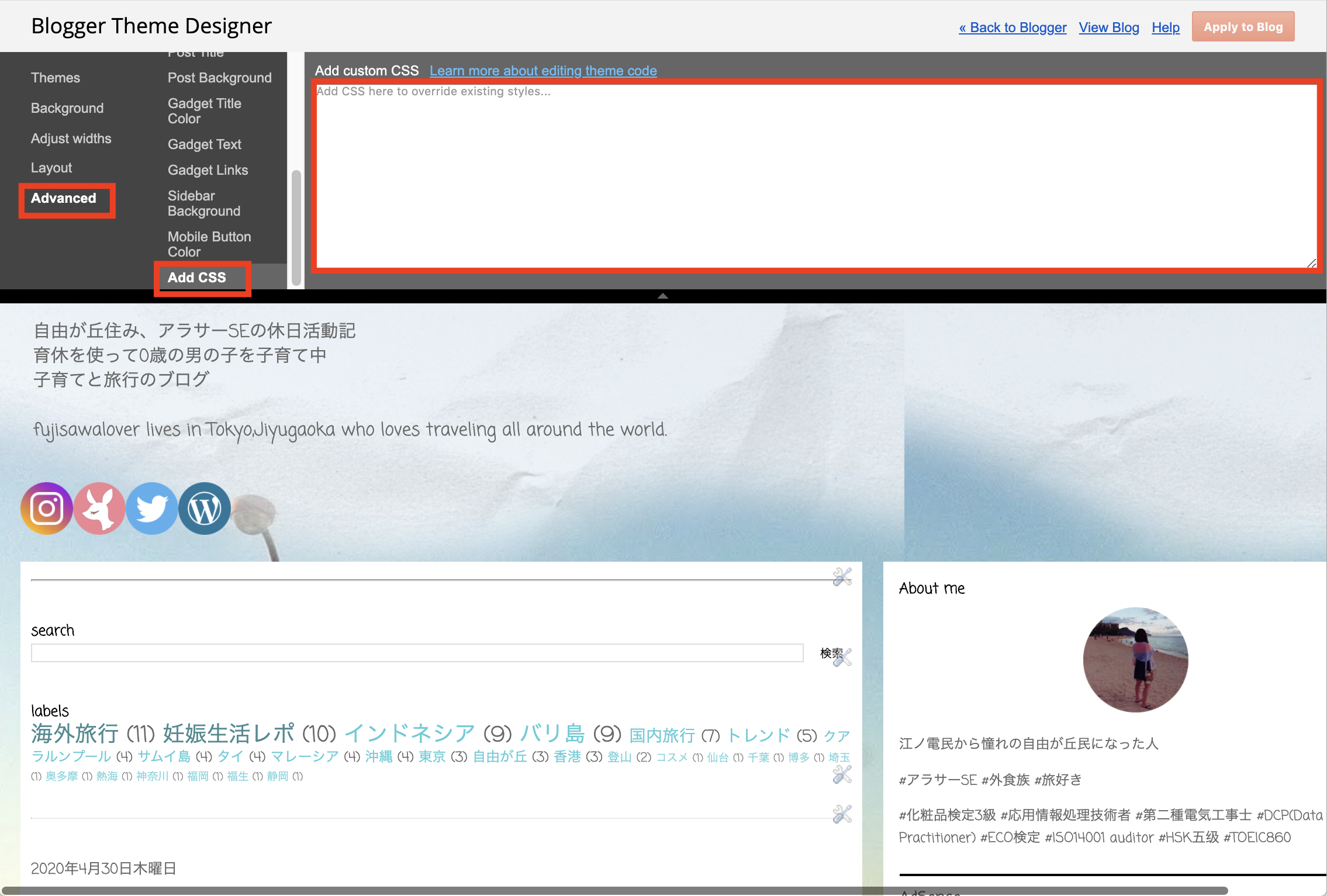Click wrench edit icon beside search button
The image size is (1327, 896).
pos(842,657)
